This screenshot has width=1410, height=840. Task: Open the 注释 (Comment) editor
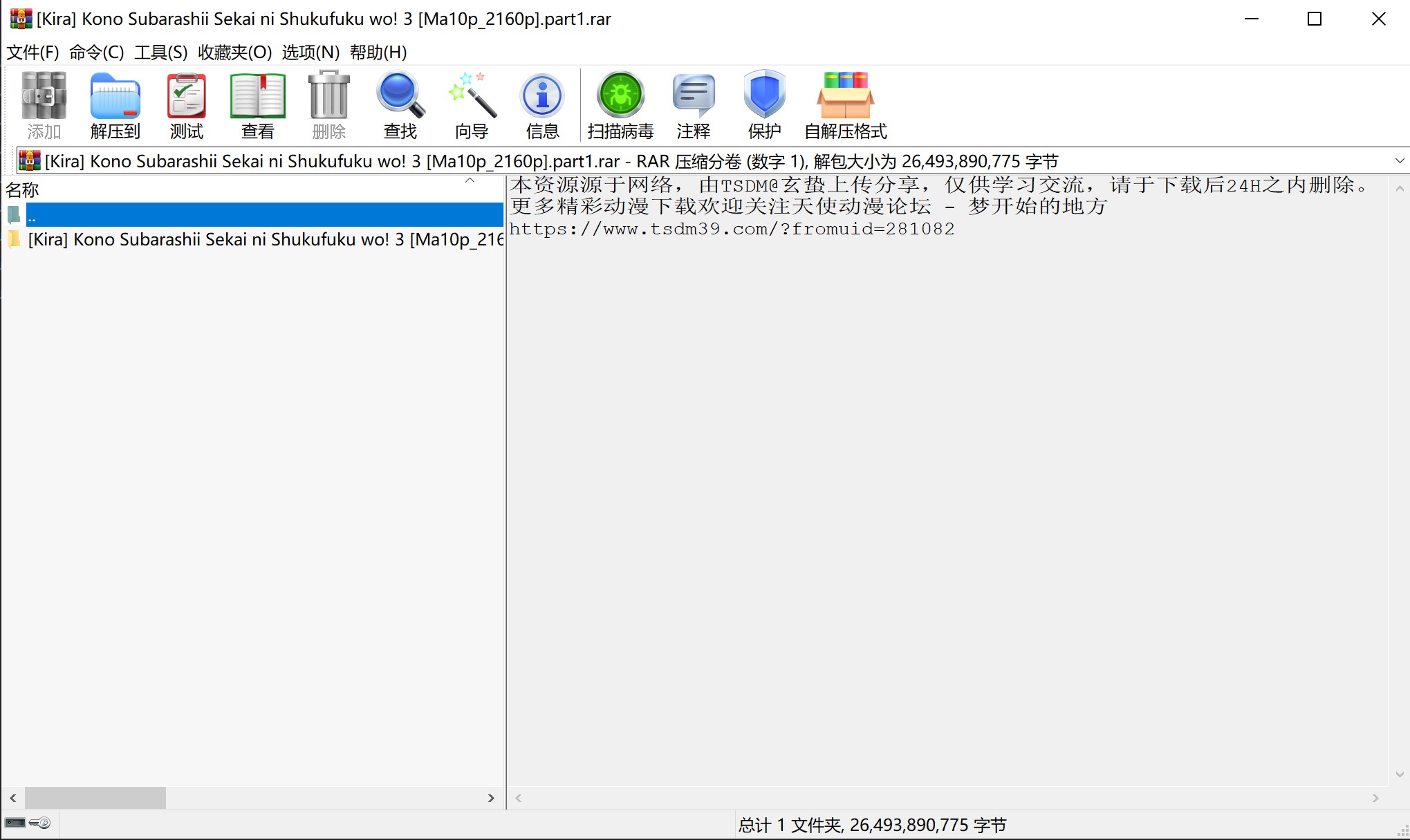pos(693,105)
